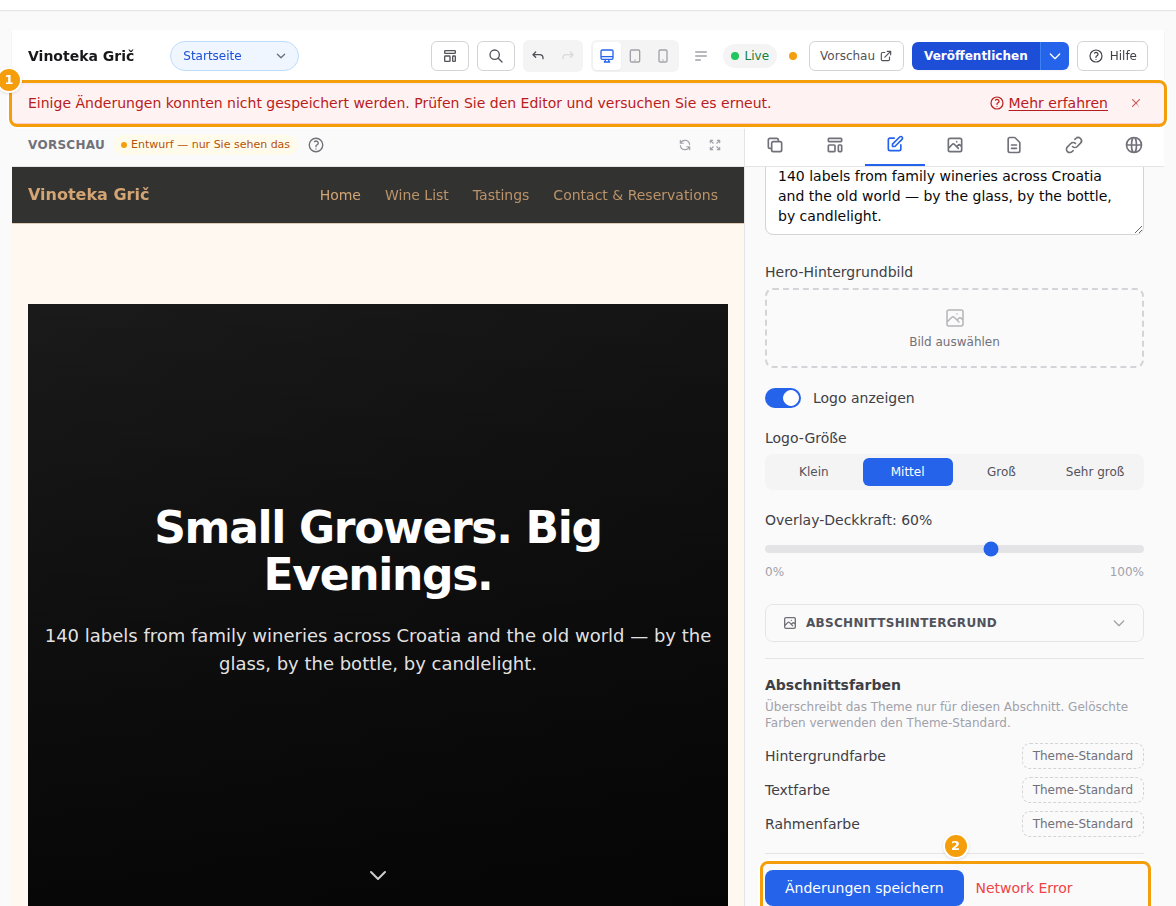The image size is (1176, 906).
Task: Open the sections layout tab in sidebar
Action: (x=835, y=145)
